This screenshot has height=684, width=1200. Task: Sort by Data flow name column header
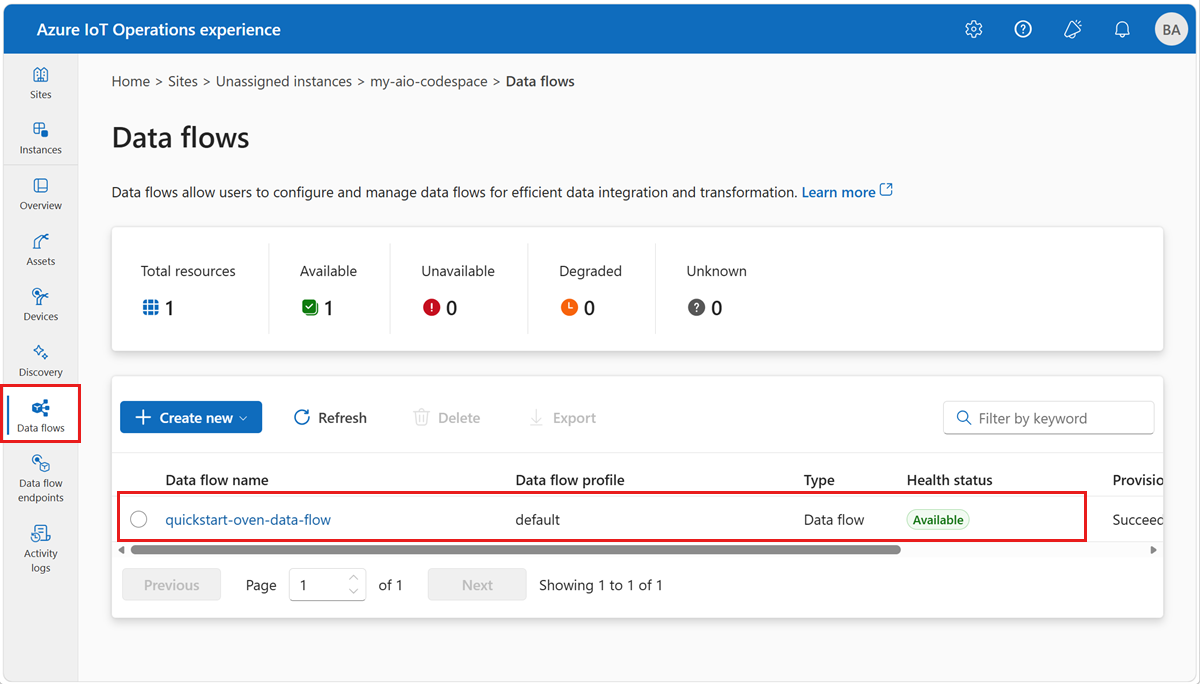(x=217, y=480)
